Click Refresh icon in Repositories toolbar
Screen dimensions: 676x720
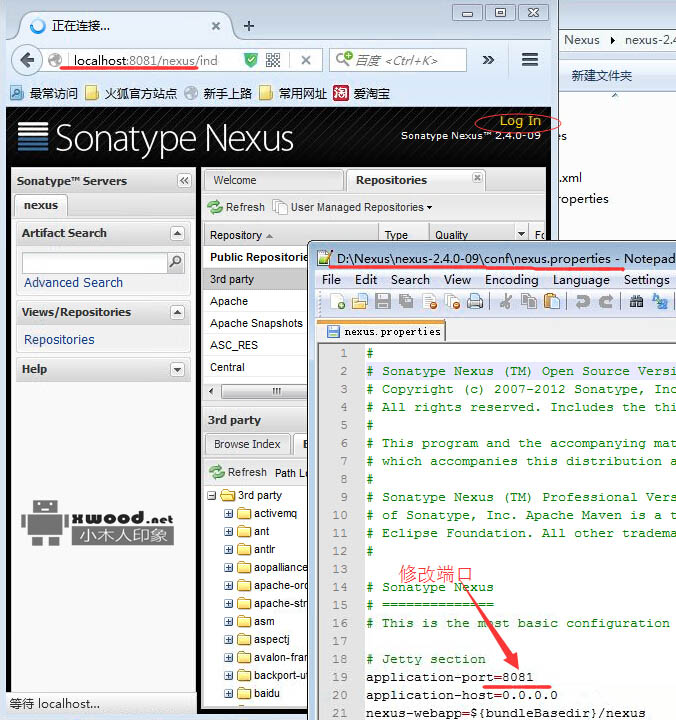(215, 207)
